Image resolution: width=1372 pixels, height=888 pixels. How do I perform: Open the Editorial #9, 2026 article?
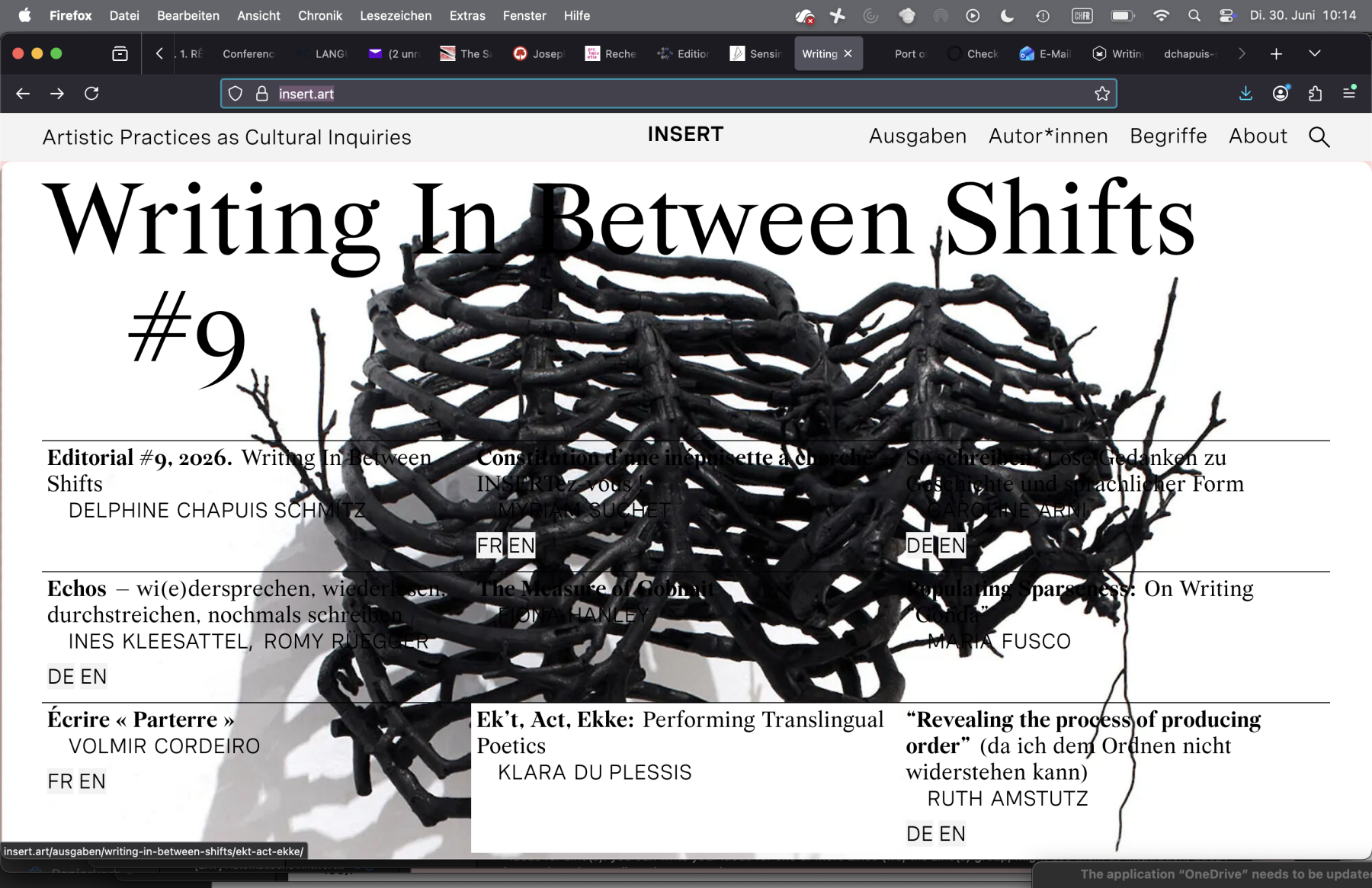239,470
